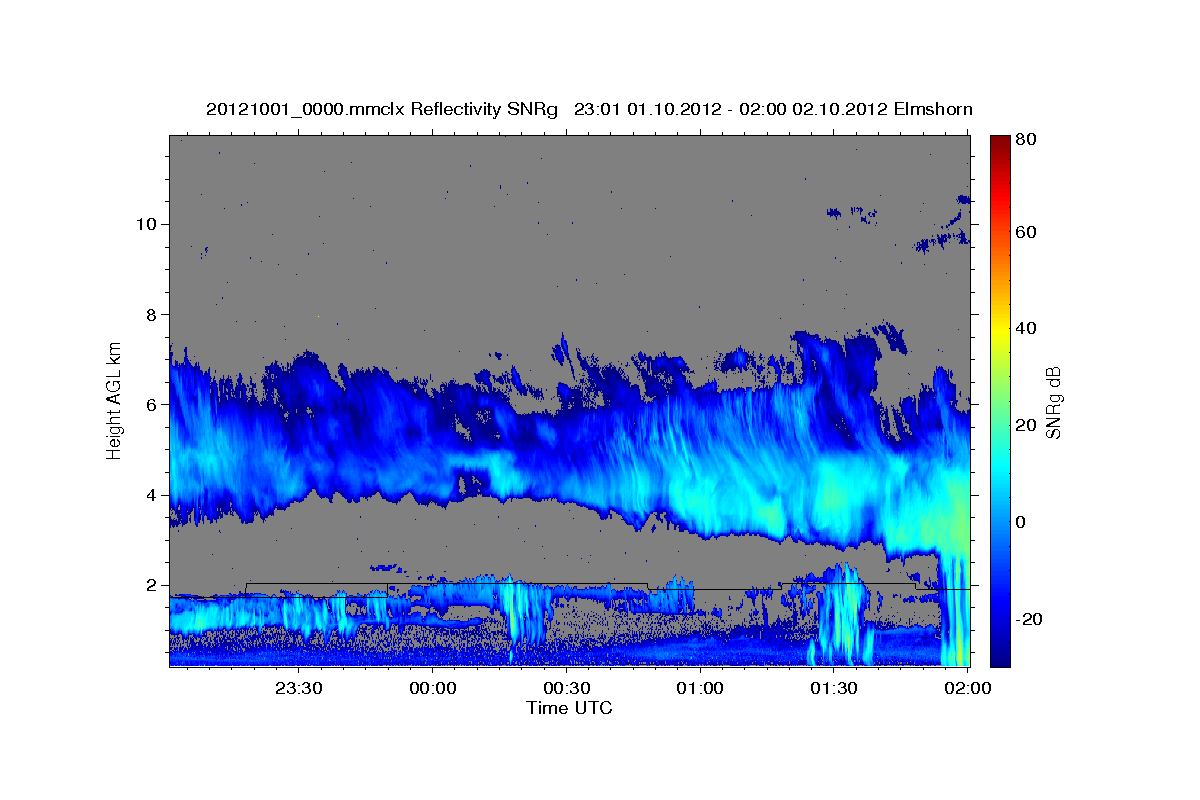Click the colorbar value 20
The image size is (1200, 800).
[x=1025, y=425]
